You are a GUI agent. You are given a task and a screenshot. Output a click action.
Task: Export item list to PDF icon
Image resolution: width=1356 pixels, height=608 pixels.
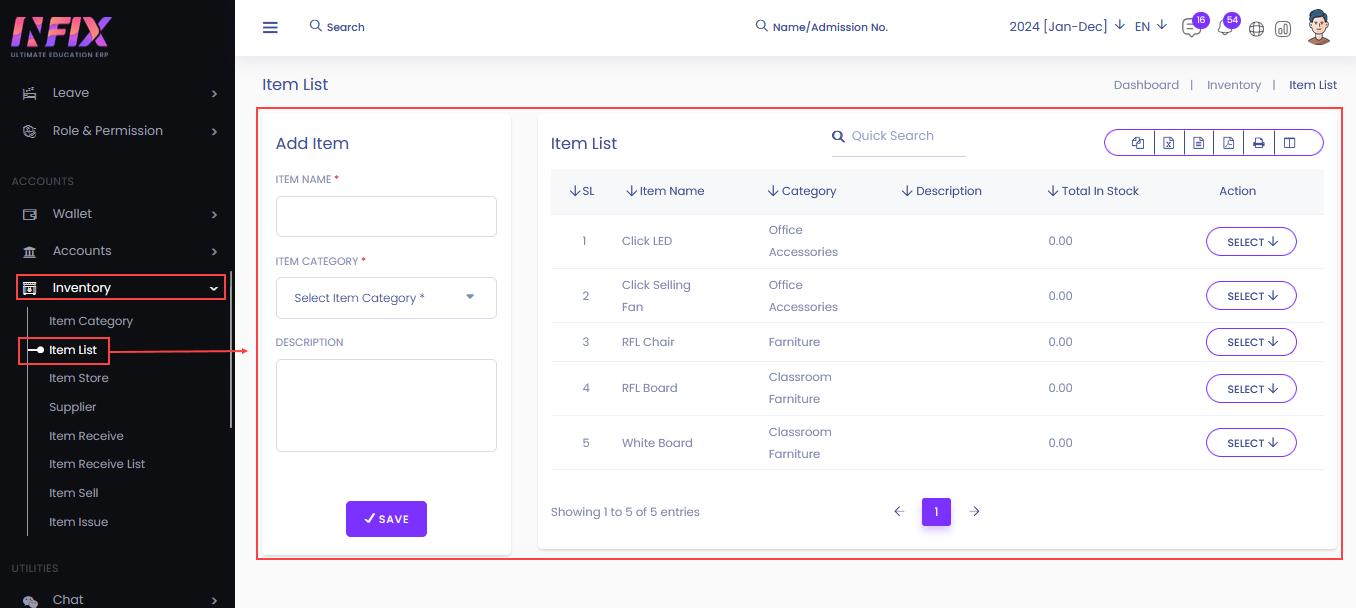pos(1228,143)
